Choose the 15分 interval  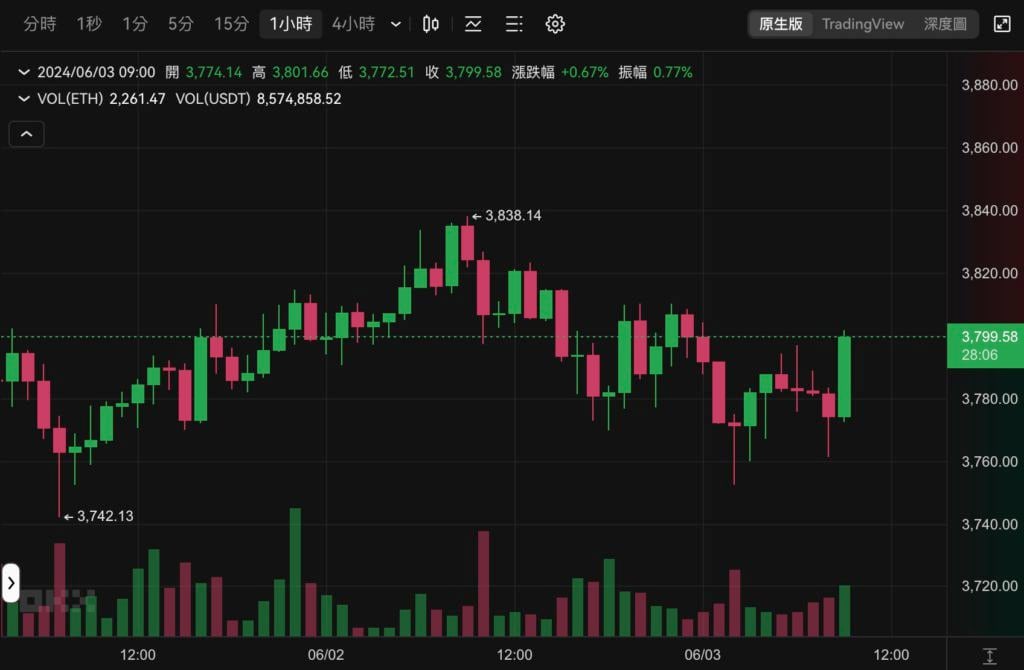[x=231, y=24]
